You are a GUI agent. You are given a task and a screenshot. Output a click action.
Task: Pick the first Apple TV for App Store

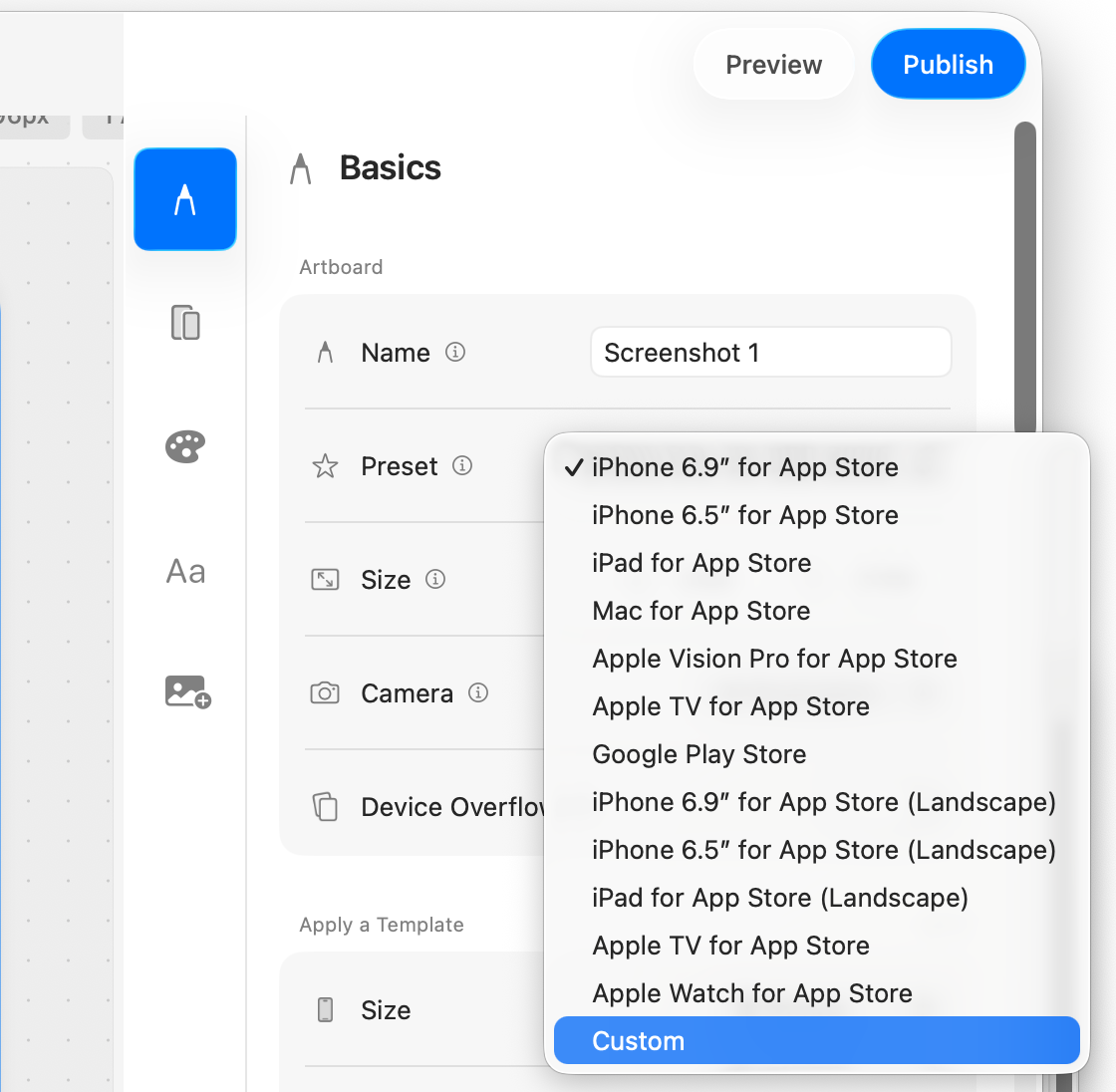tap(816, 706)
